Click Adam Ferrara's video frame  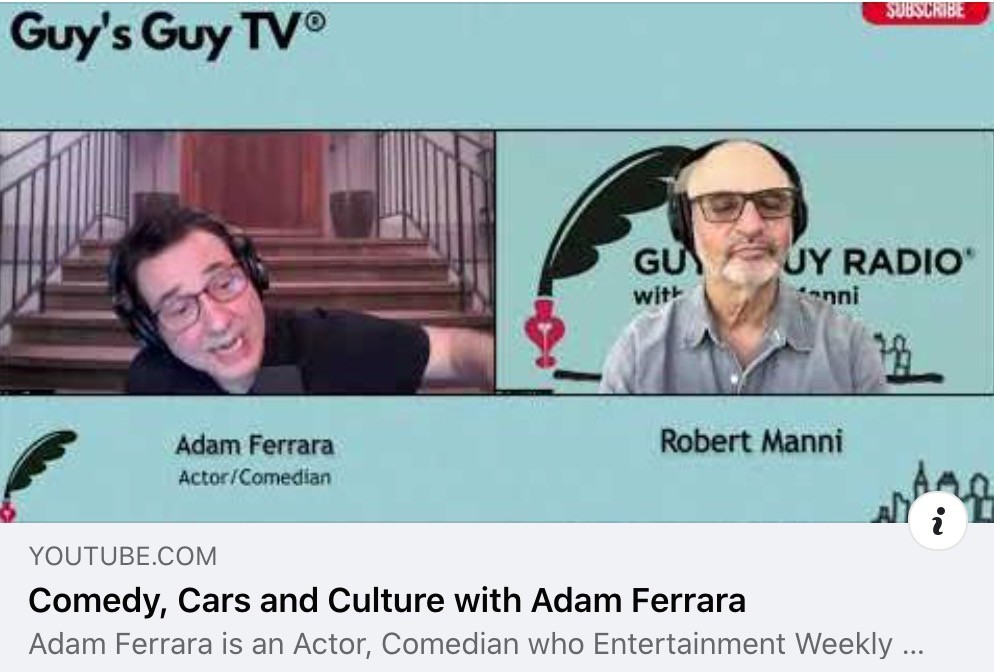(x=247, y=262)
